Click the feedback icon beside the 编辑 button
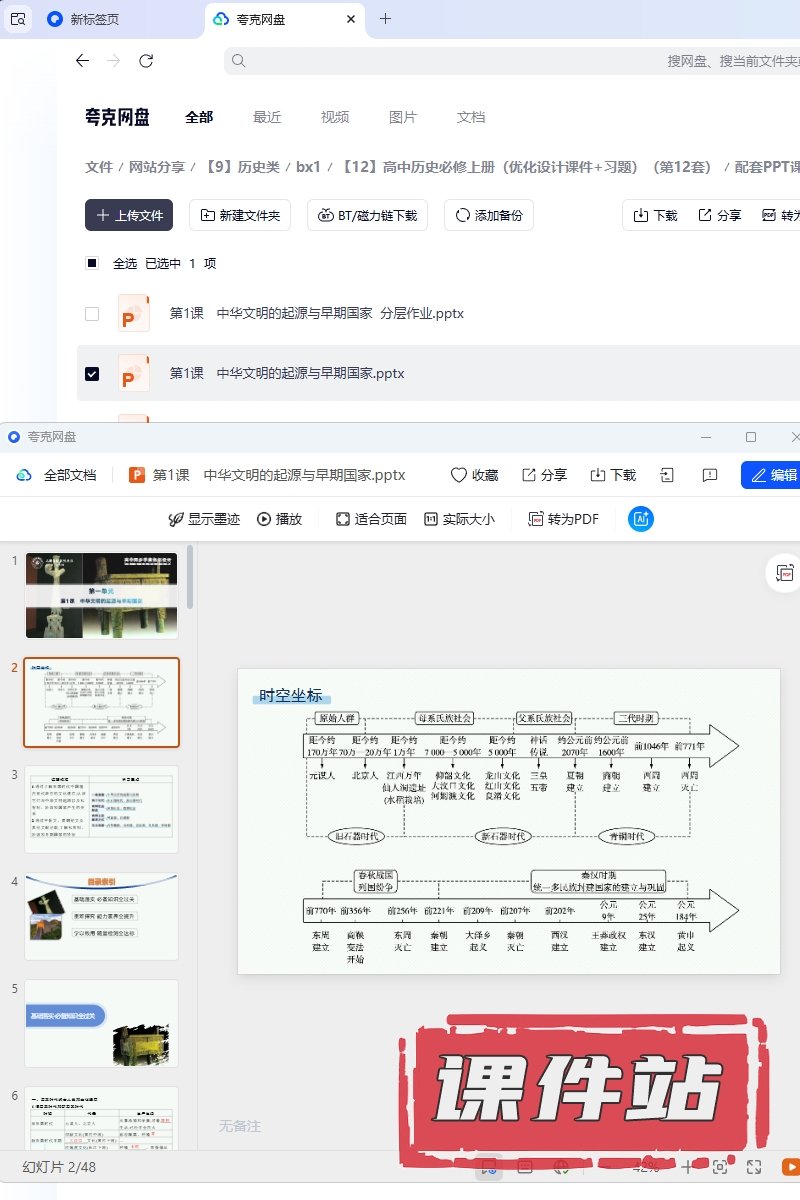 click(x=710, y=475)
